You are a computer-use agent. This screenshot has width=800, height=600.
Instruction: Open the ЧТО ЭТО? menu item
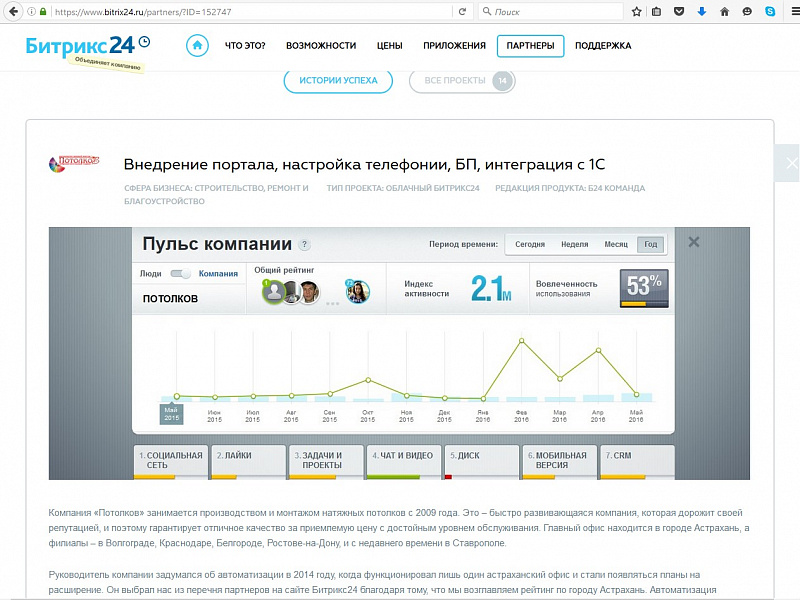(x=245, y=45)
